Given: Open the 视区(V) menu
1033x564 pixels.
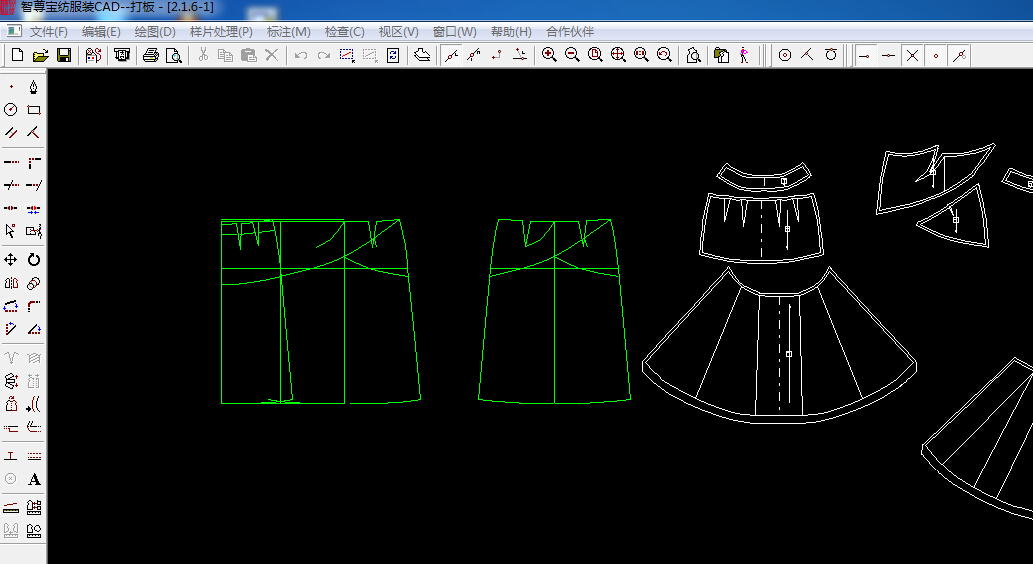Looking at the screenshot, I should point(399,32).
